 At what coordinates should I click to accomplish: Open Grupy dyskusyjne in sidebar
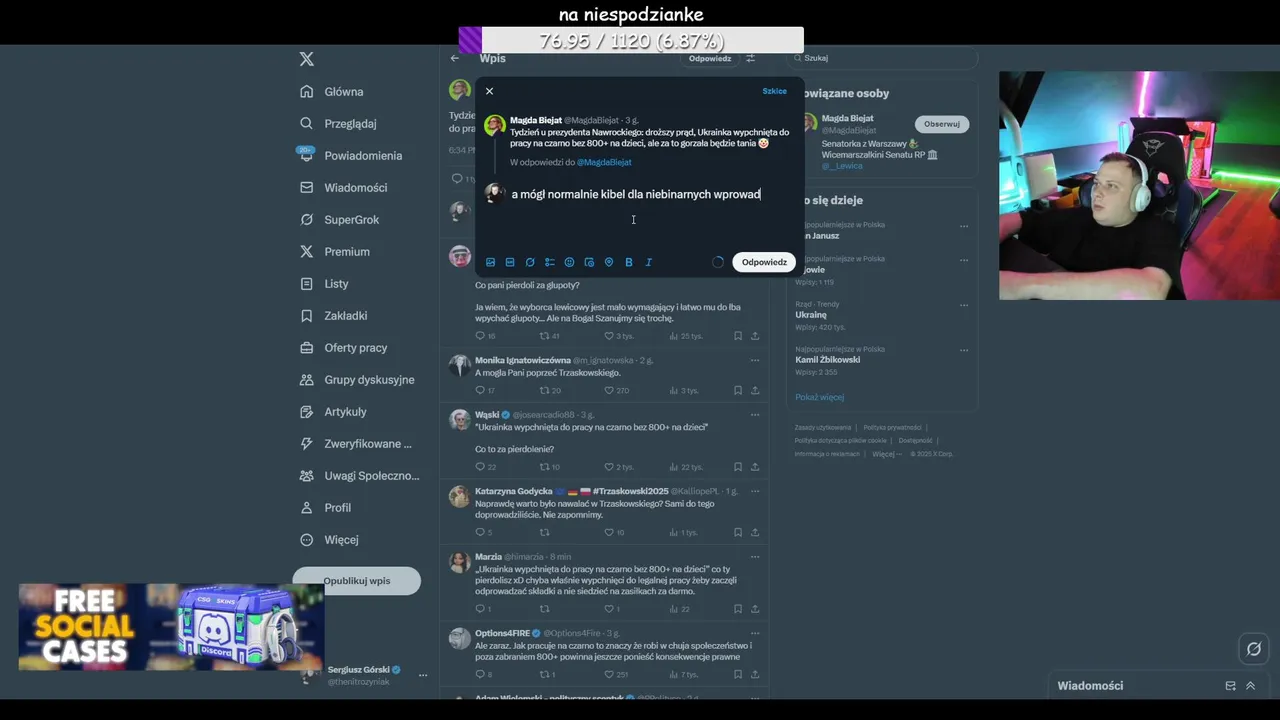[357, 379]
